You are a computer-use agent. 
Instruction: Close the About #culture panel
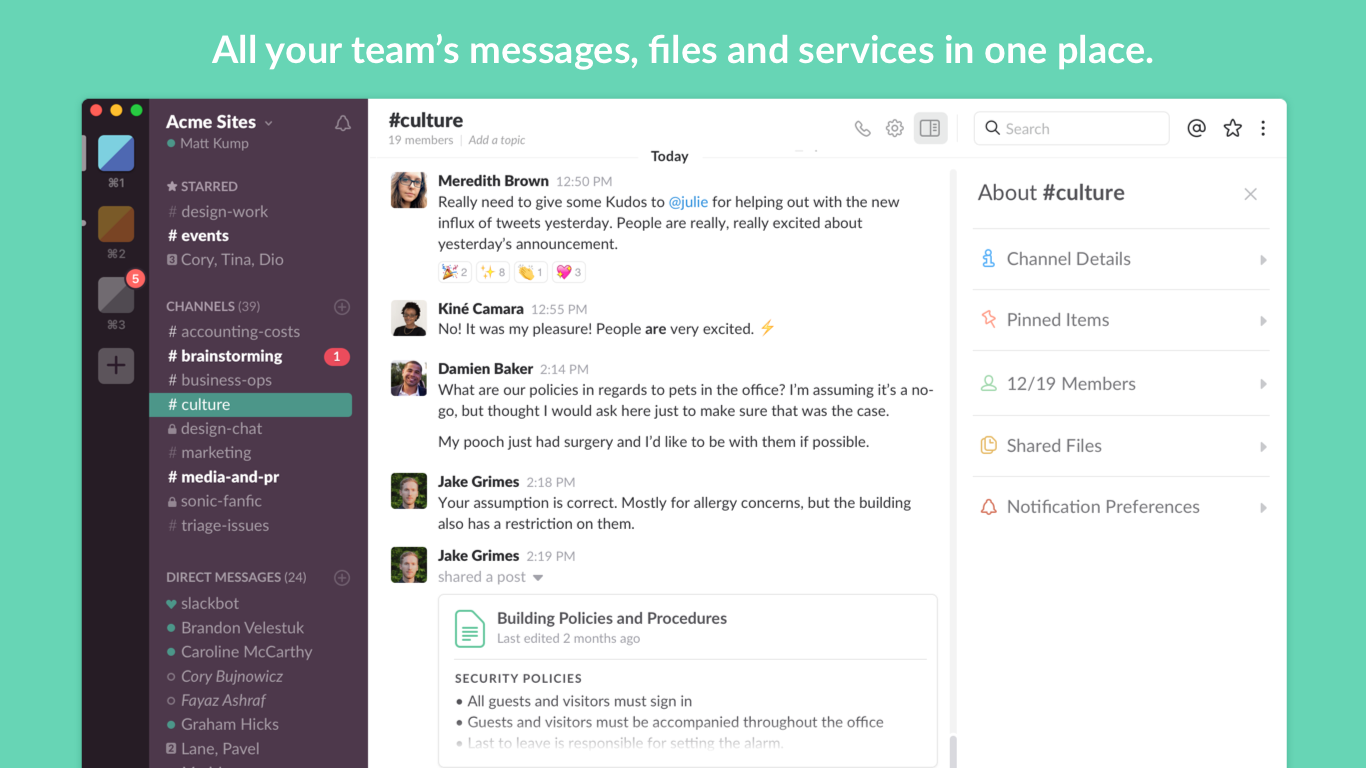coord(1250,194)
